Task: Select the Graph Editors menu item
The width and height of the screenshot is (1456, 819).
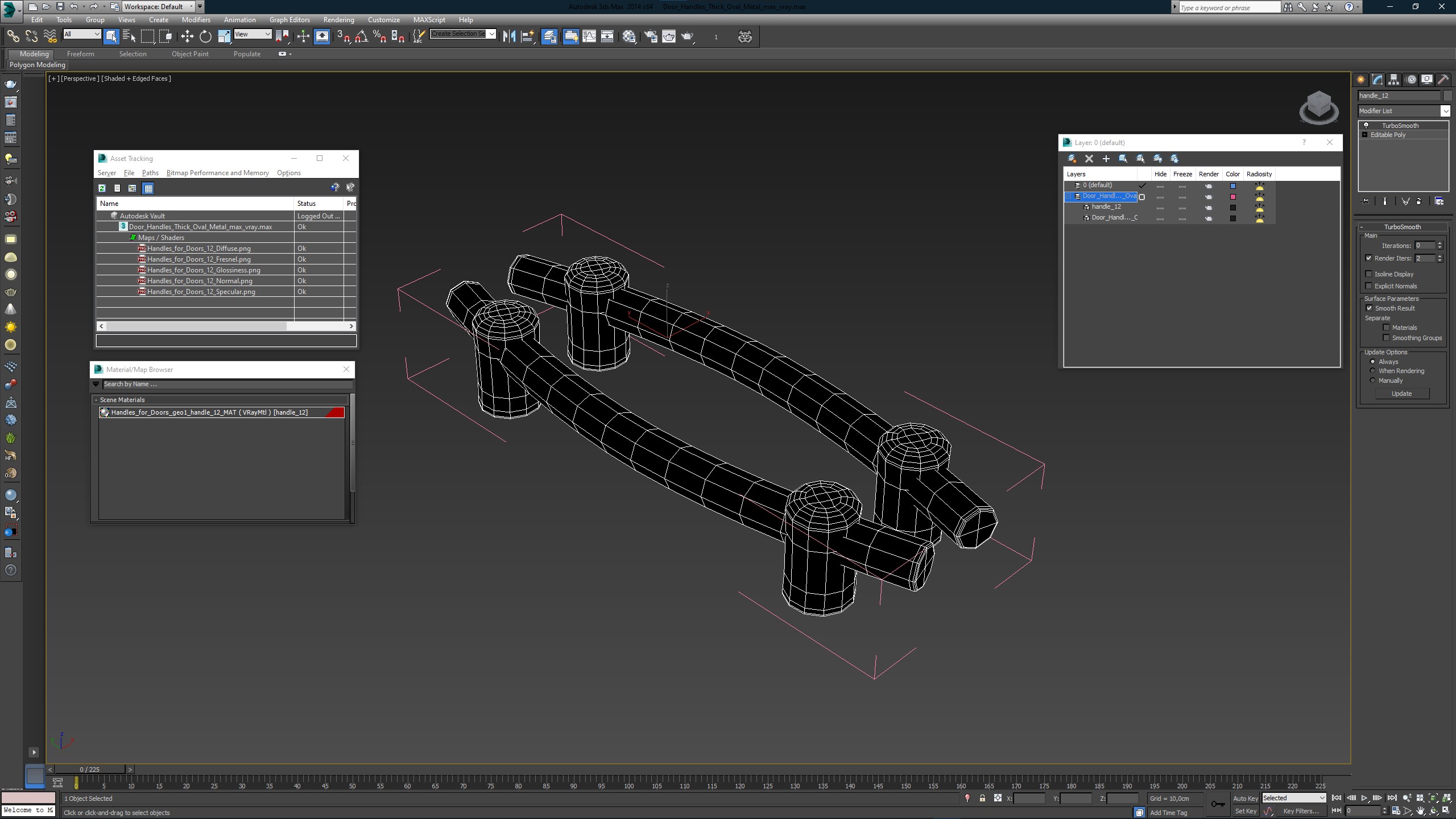Action: (x=289, y=20)
